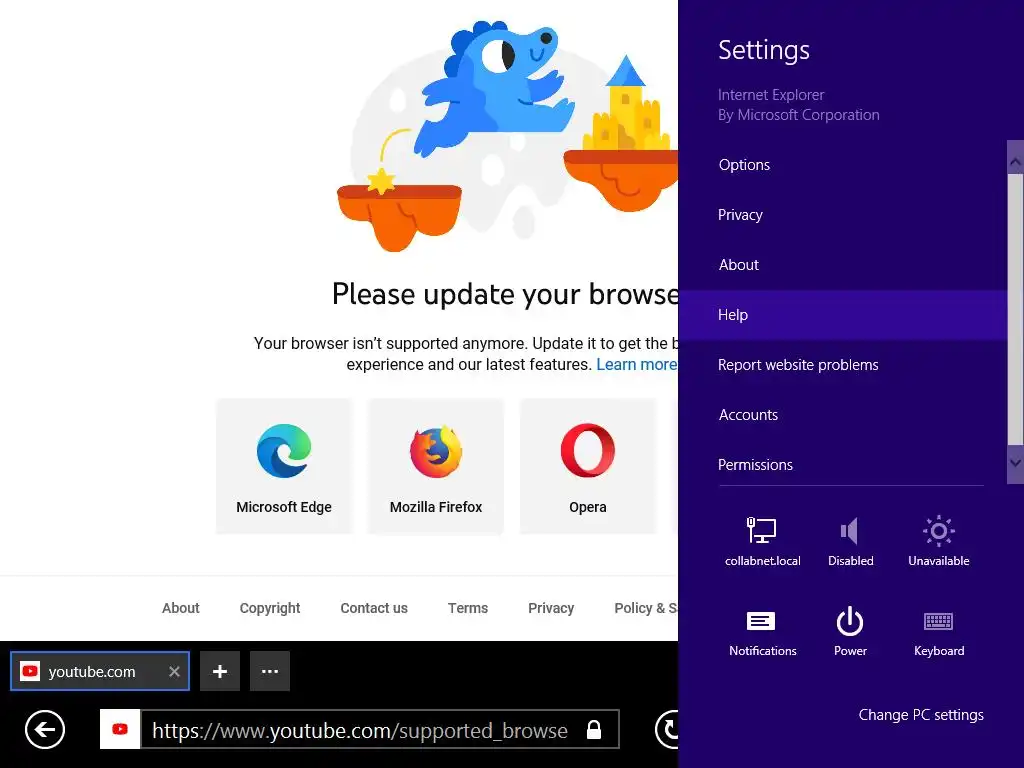Click the Internet Explorer app name text
This screenshot has width=1024, height=768.
tap(771, 95)
